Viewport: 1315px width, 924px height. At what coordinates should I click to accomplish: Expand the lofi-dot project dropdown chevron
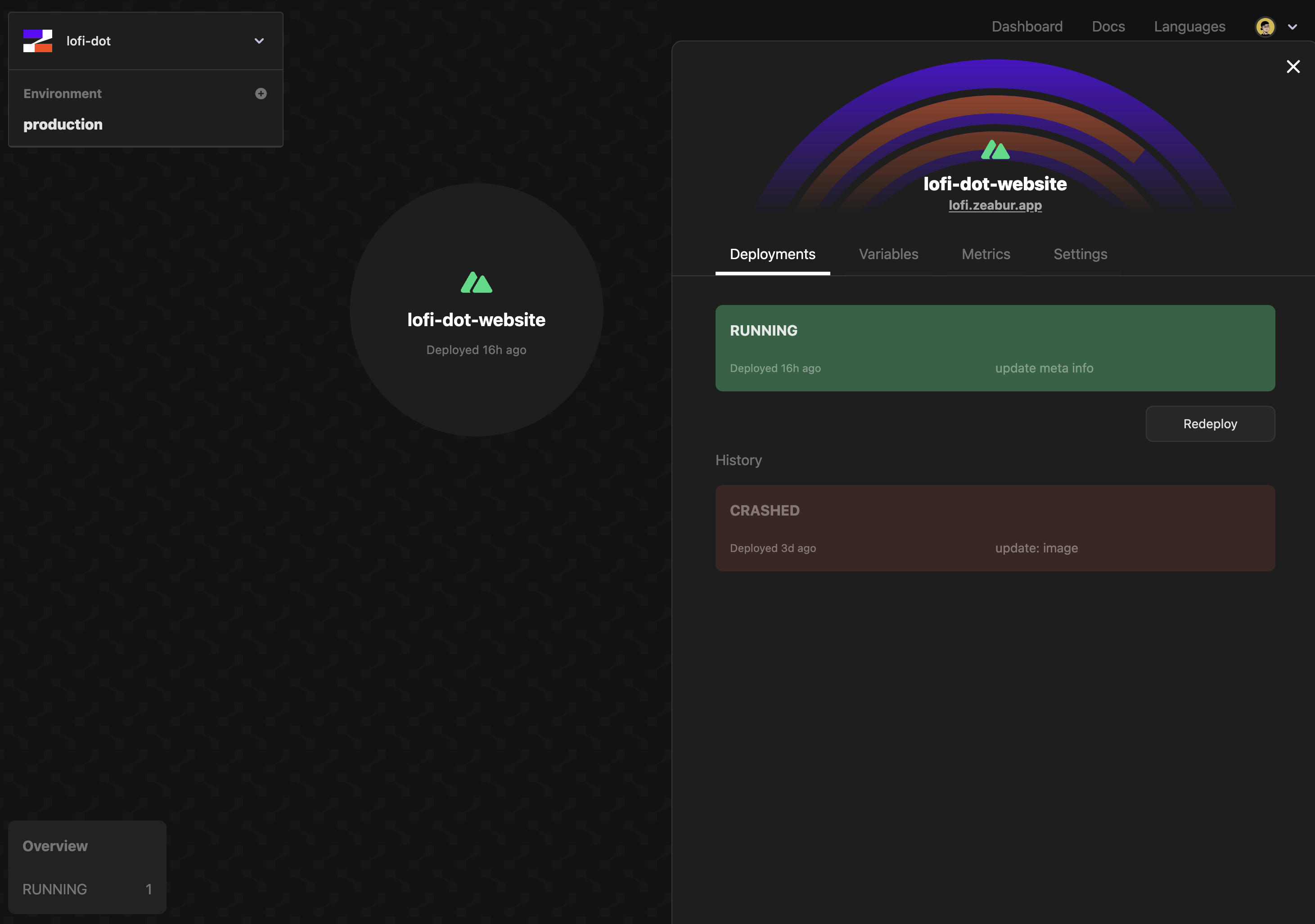point(259,40)
